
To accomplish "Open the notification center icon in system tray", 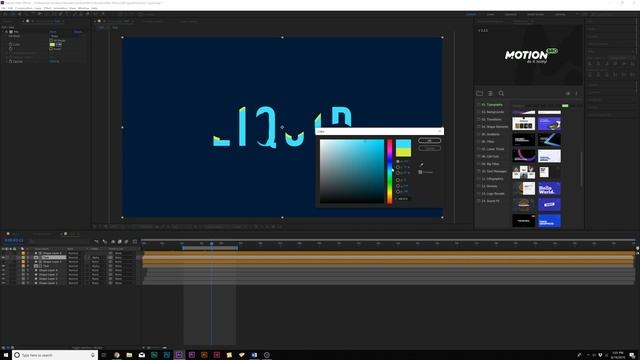I will tap(632, 355).
